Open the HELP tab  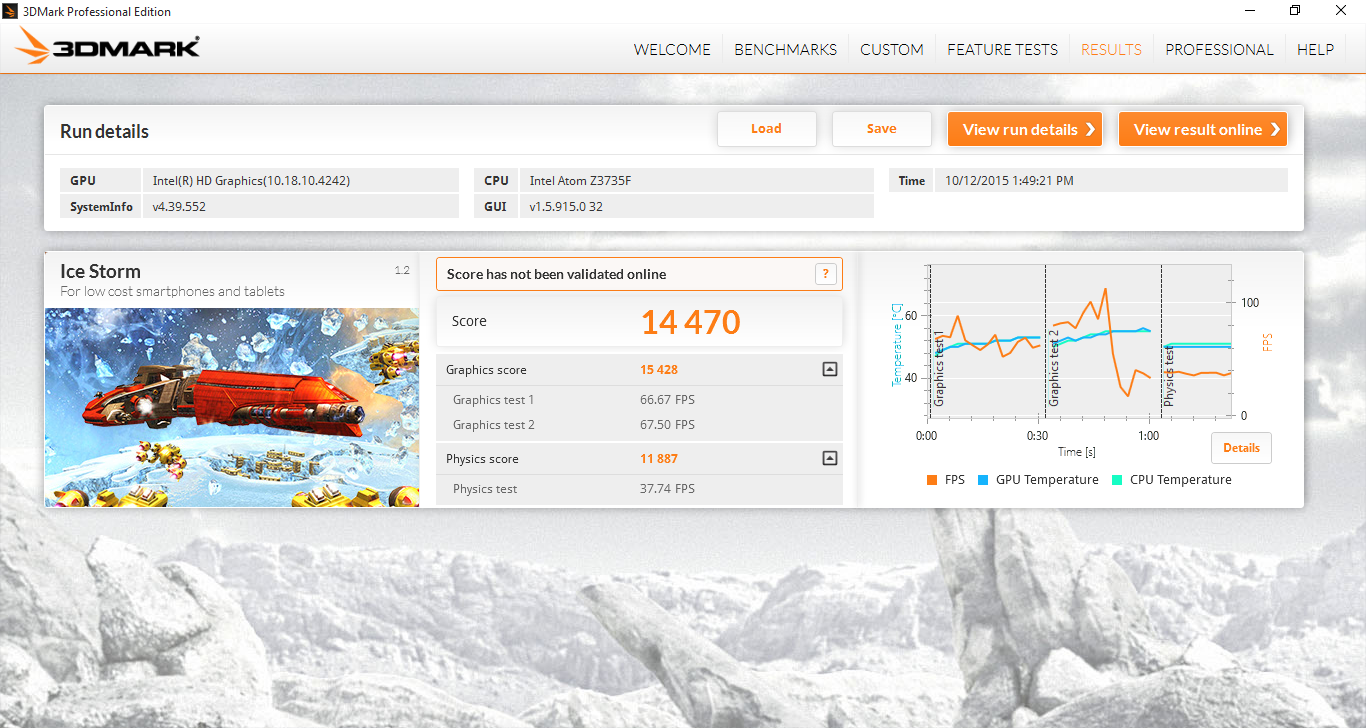[x=1315, y=49]
